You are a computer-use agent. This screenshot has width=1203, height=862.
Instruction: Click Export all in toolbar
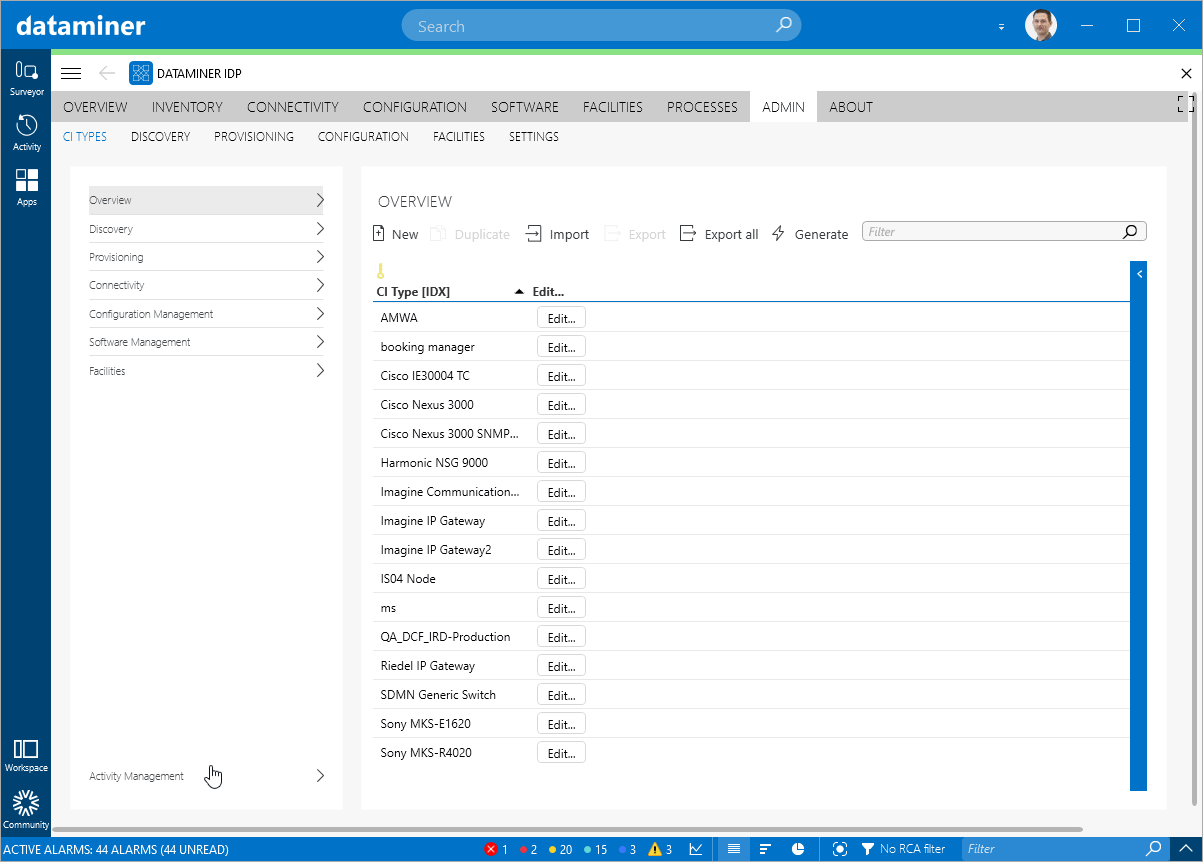(719, 234)
